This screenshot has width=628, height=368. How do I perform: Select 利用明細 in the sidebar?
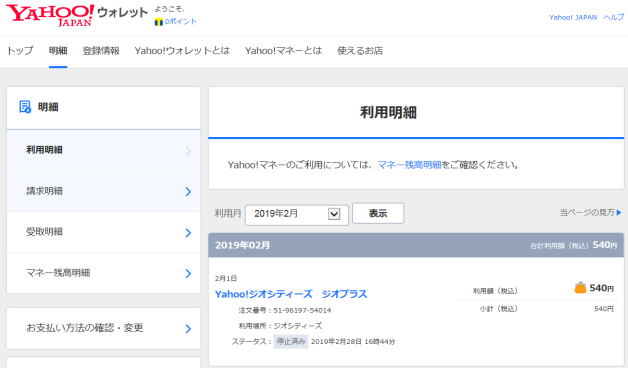click(103, 151)
